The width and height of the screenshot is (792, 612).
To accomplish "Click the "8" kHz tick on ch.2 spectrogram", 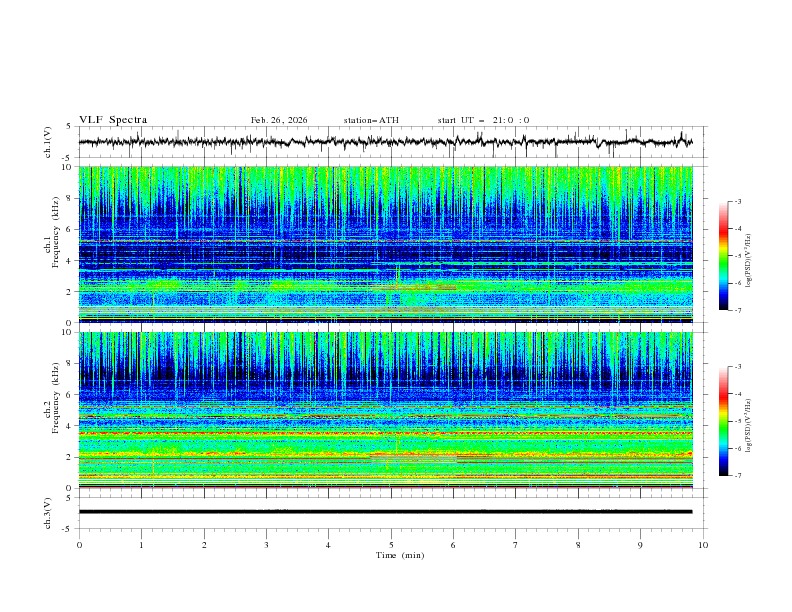I will [x=70, y=364].
